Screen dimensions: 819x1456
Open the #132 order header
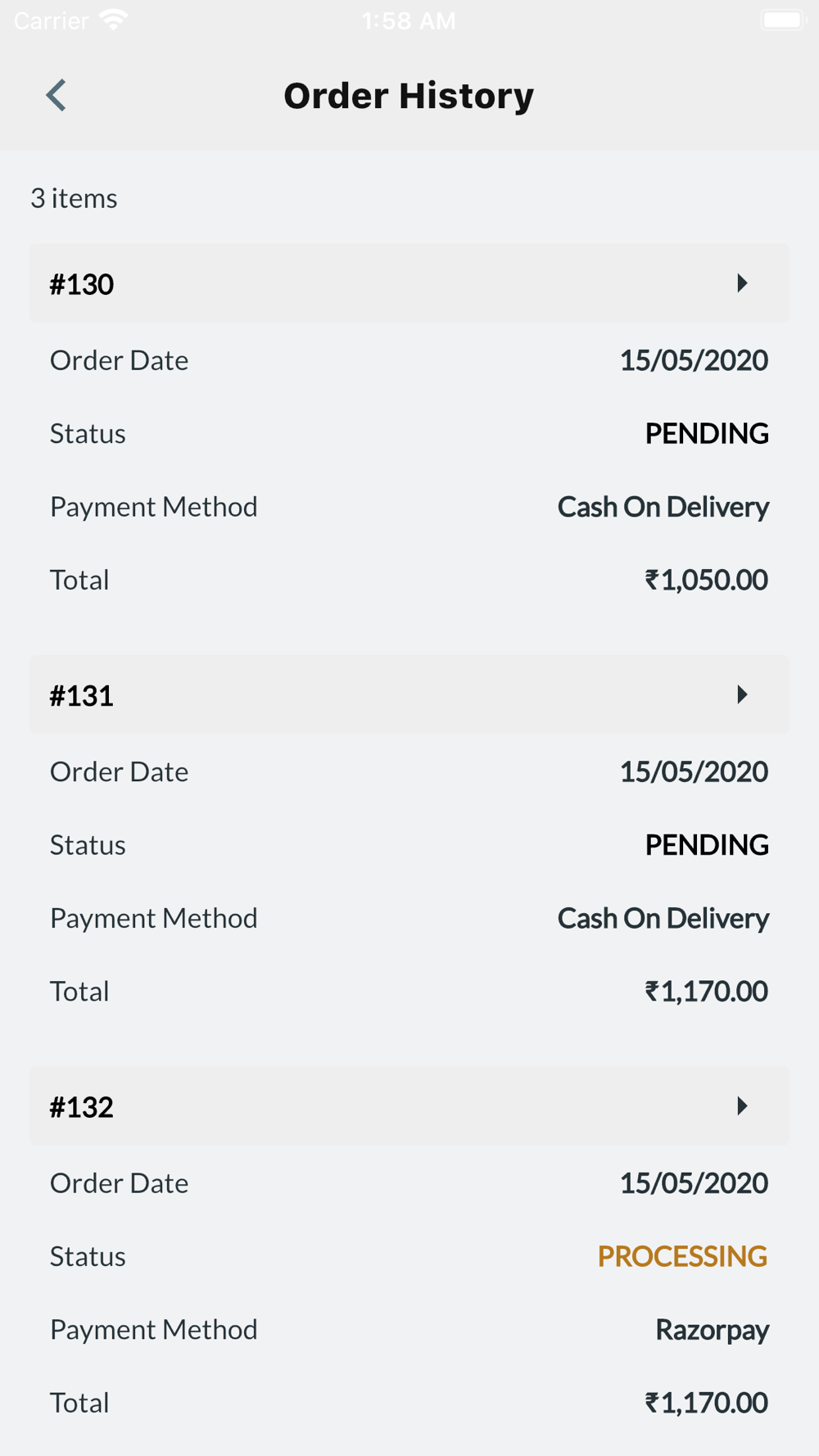point(409,1106)
